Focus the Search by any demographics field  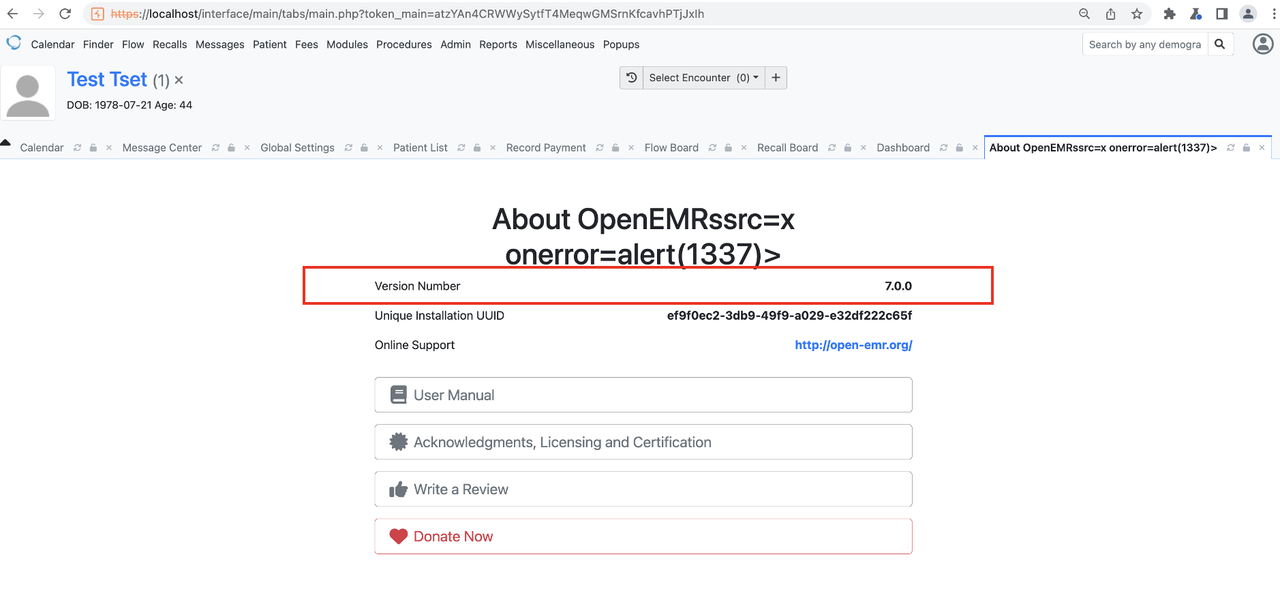1145,44
